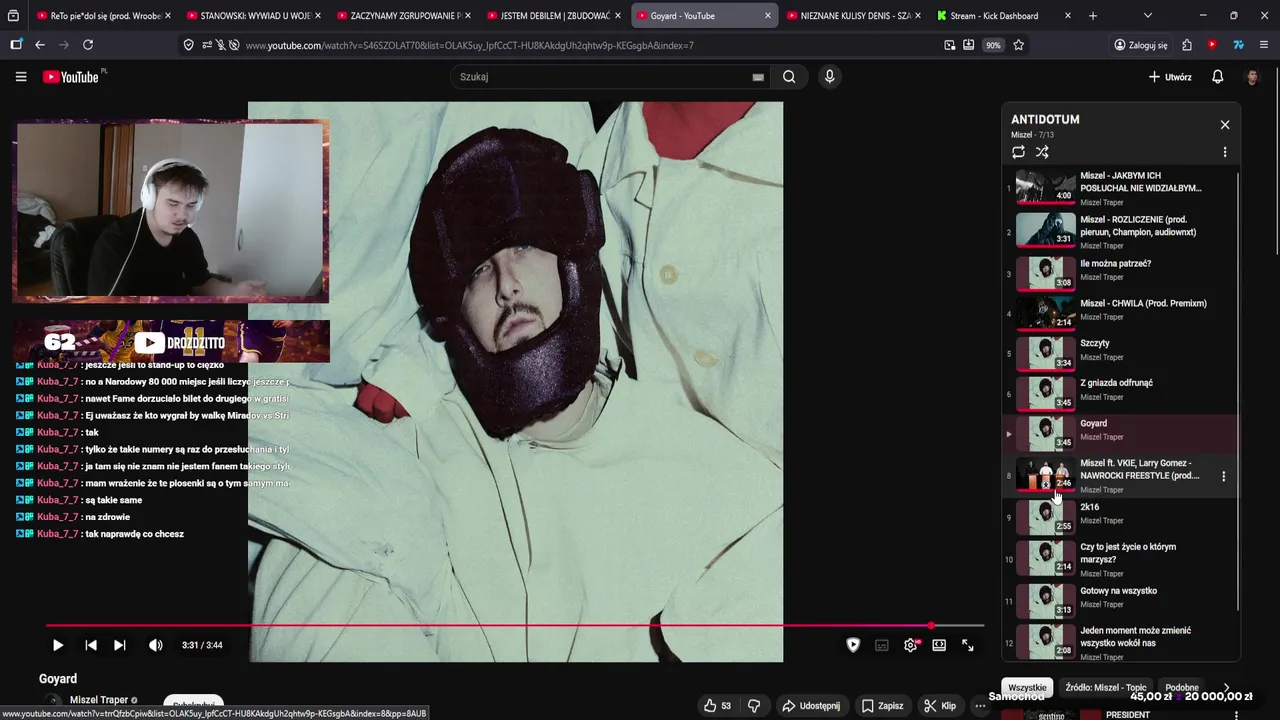Go to the YouTube home logo

coord(71,77)
